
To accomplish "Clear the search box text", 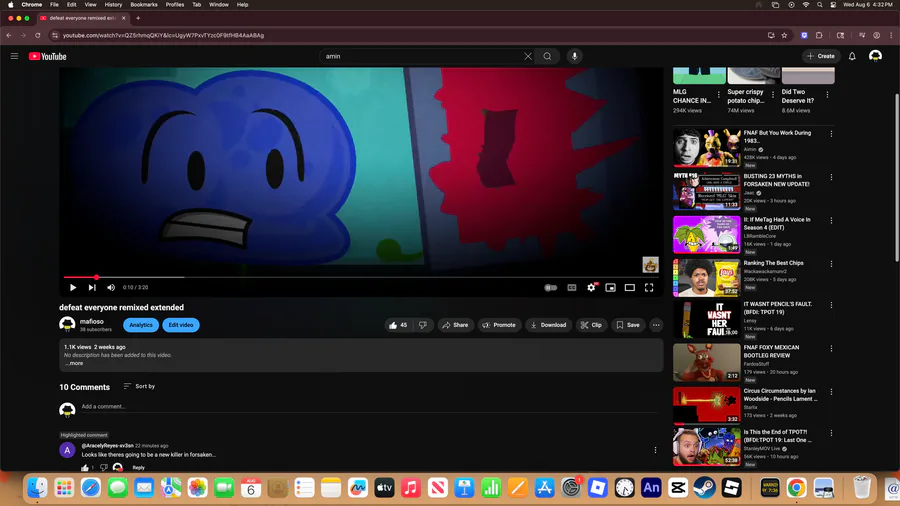I will 528,56.
